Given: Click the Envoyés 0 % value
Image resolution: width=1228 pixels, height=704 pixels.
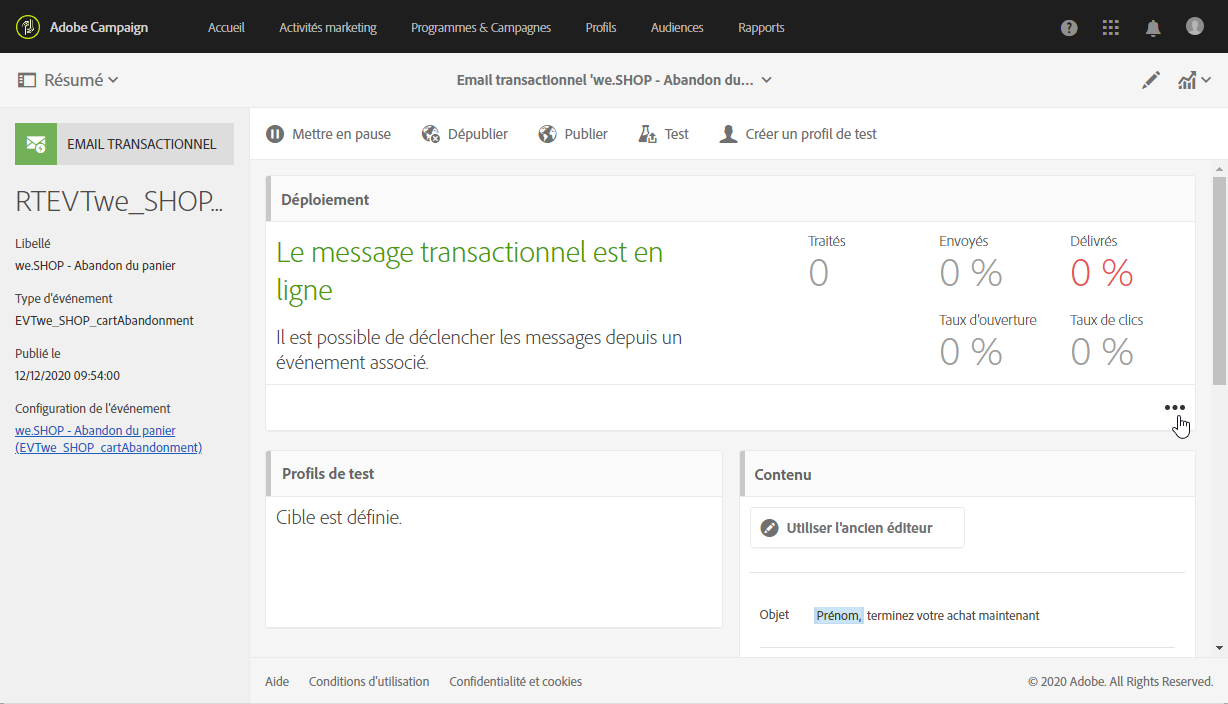Looking at the screenshot, I should (x=971, y=272).
